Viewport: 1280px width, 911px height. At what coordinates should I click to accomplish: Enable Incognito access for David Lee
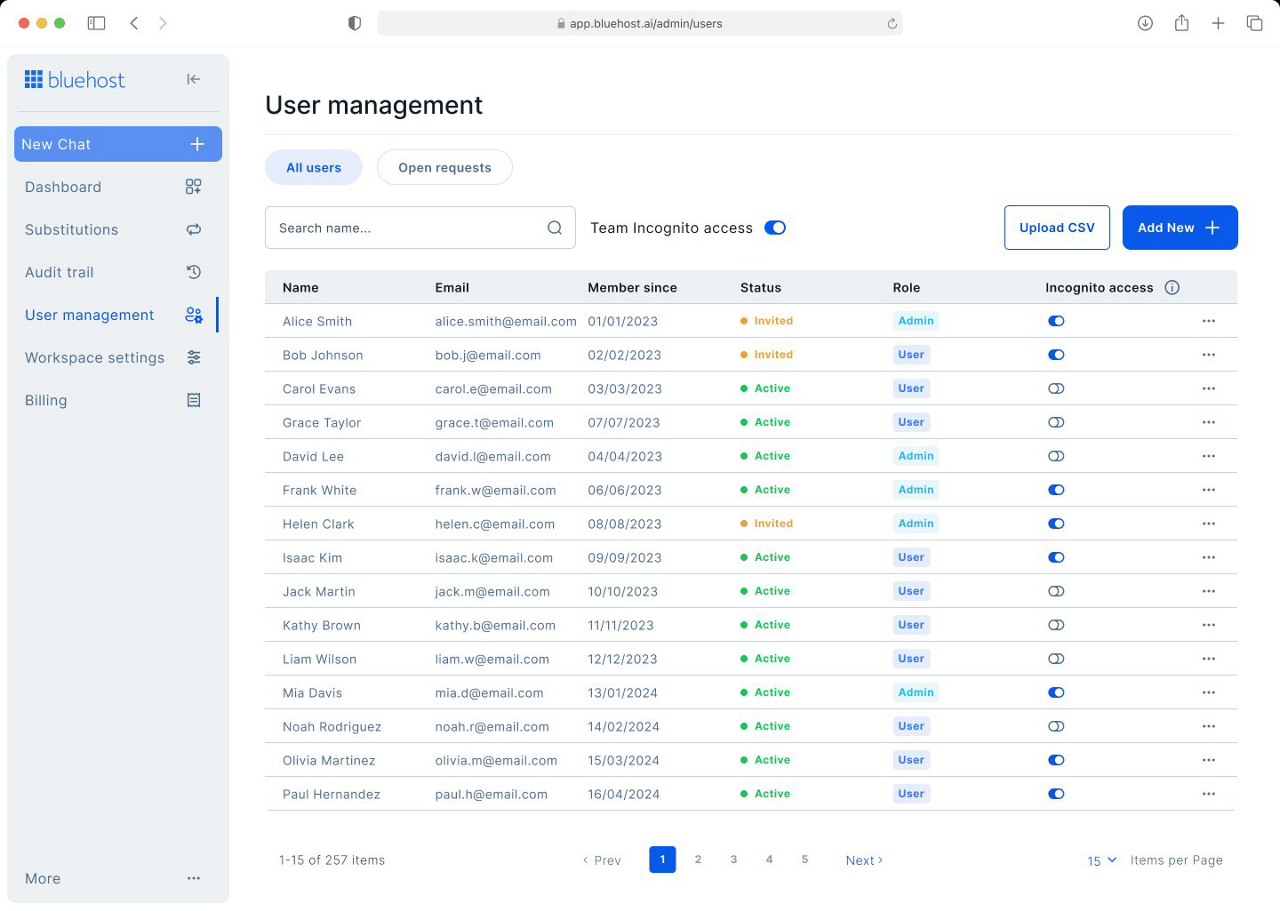(x=1056, y=456)
